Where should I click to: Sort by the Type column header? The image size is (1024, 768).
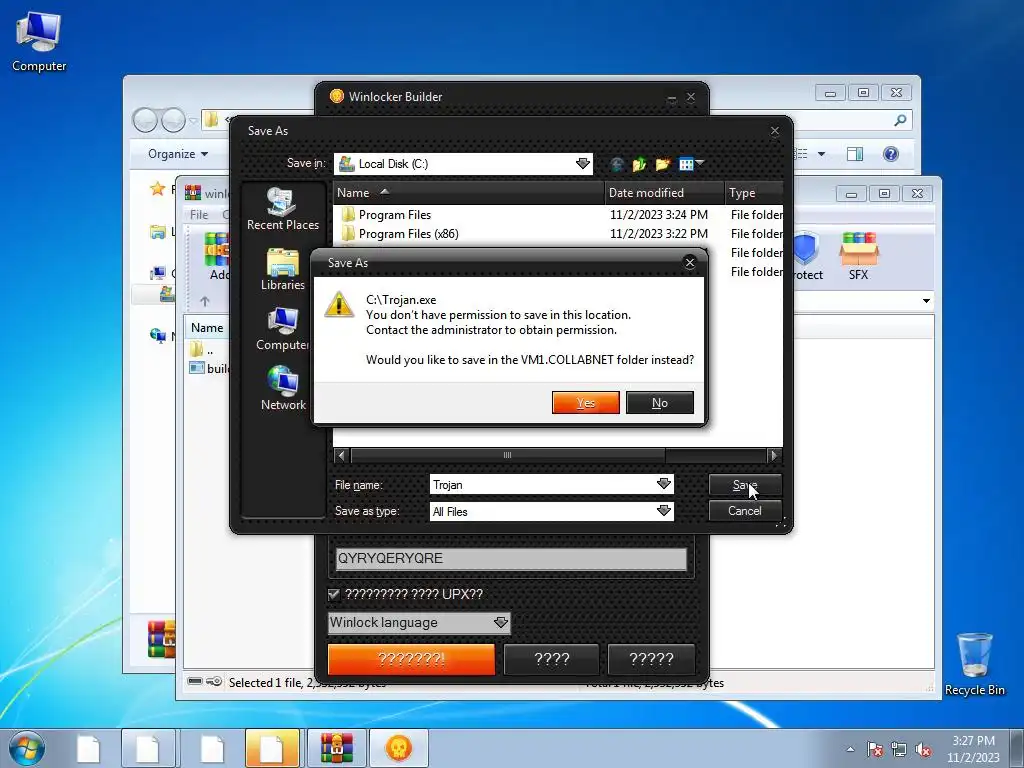(754, 193)
